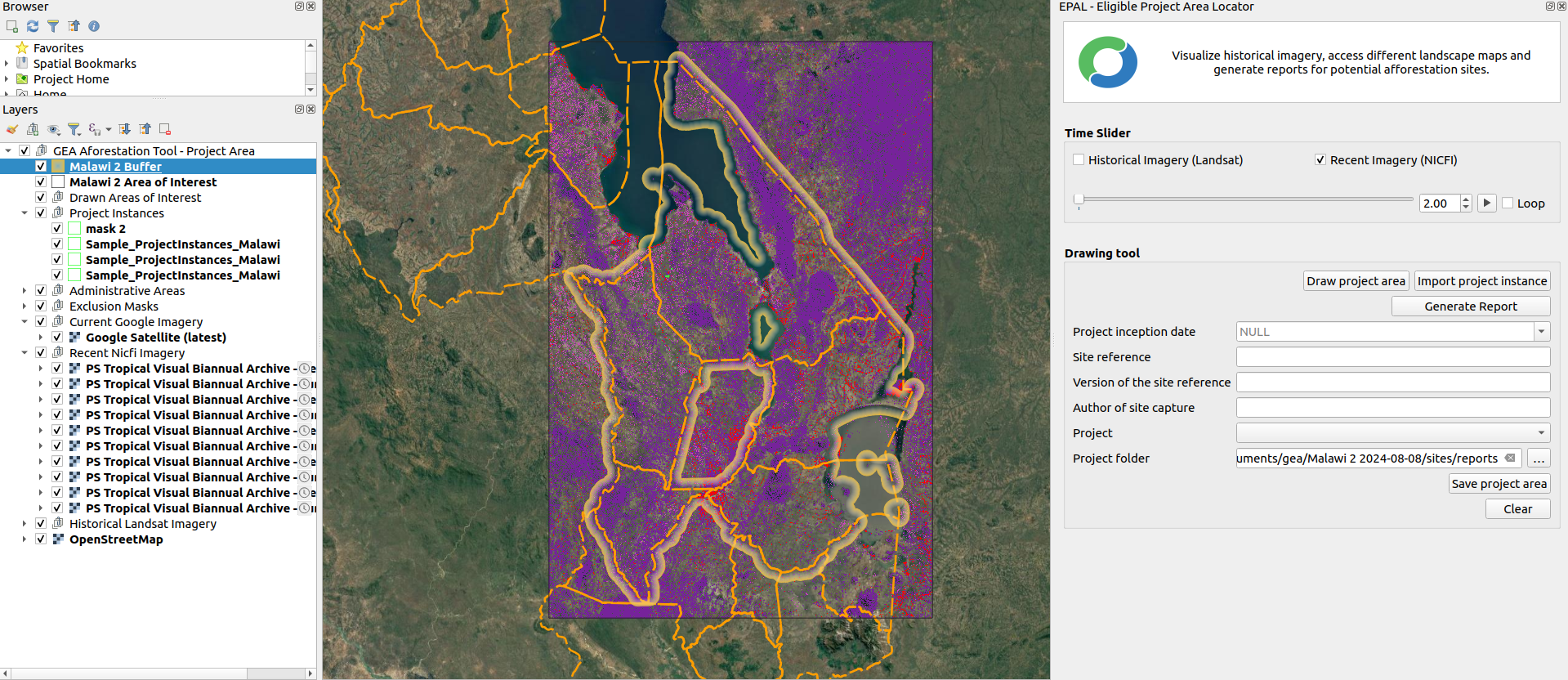This screenshot has height=680, width=1568.
Task: Click Add Group icon in Layers toolbar
Action: 33,129
